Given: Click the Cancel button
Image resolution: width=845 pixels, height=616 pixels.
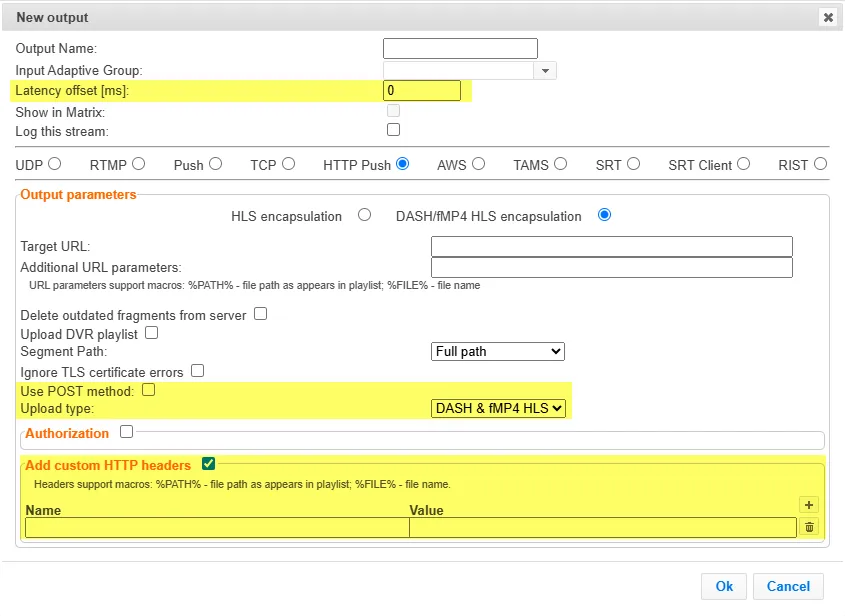Looking at the screenshot, I should tap(788, 586).
